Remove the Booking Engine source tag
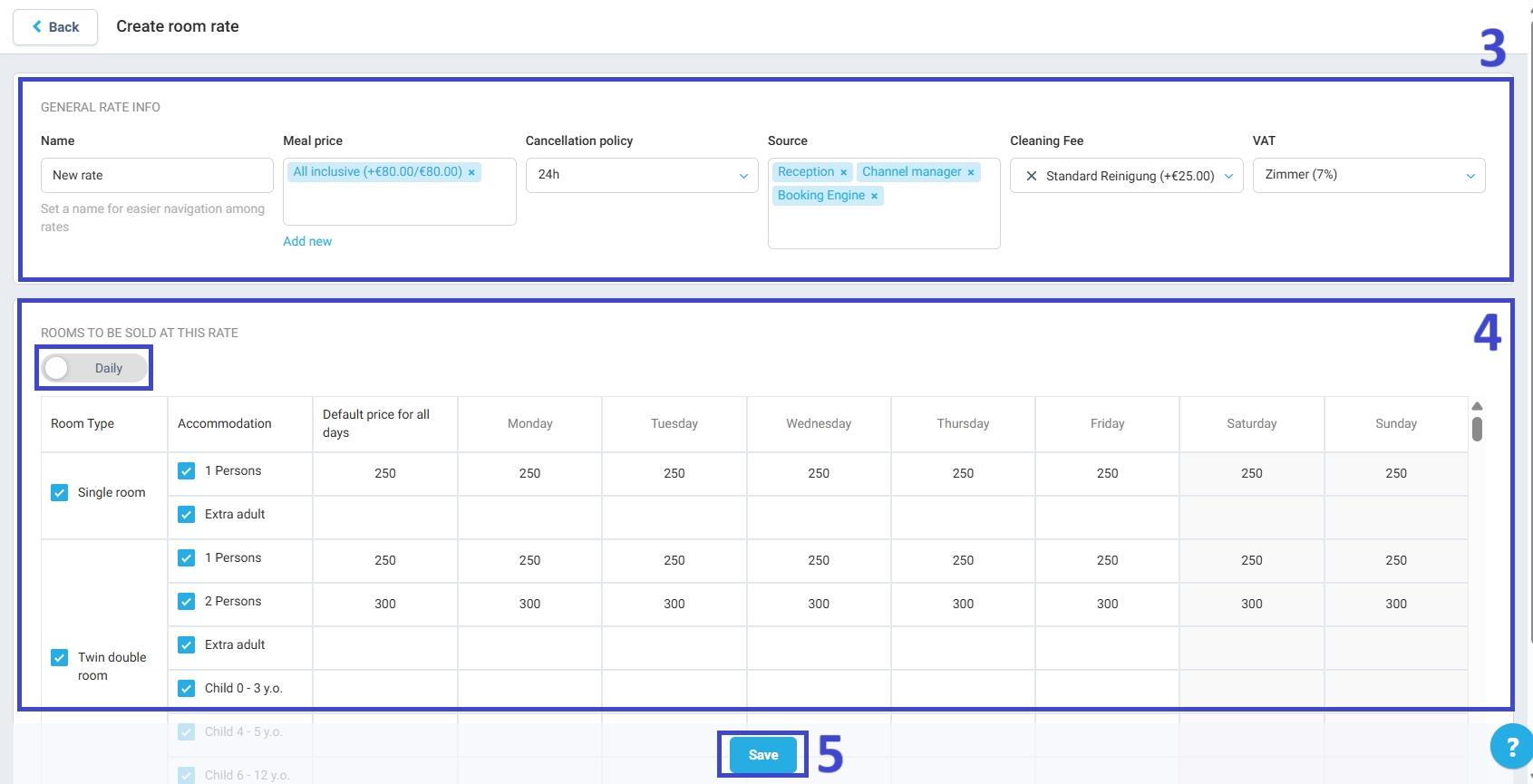This screenshot has width=1533, height=784. point(874,196)
